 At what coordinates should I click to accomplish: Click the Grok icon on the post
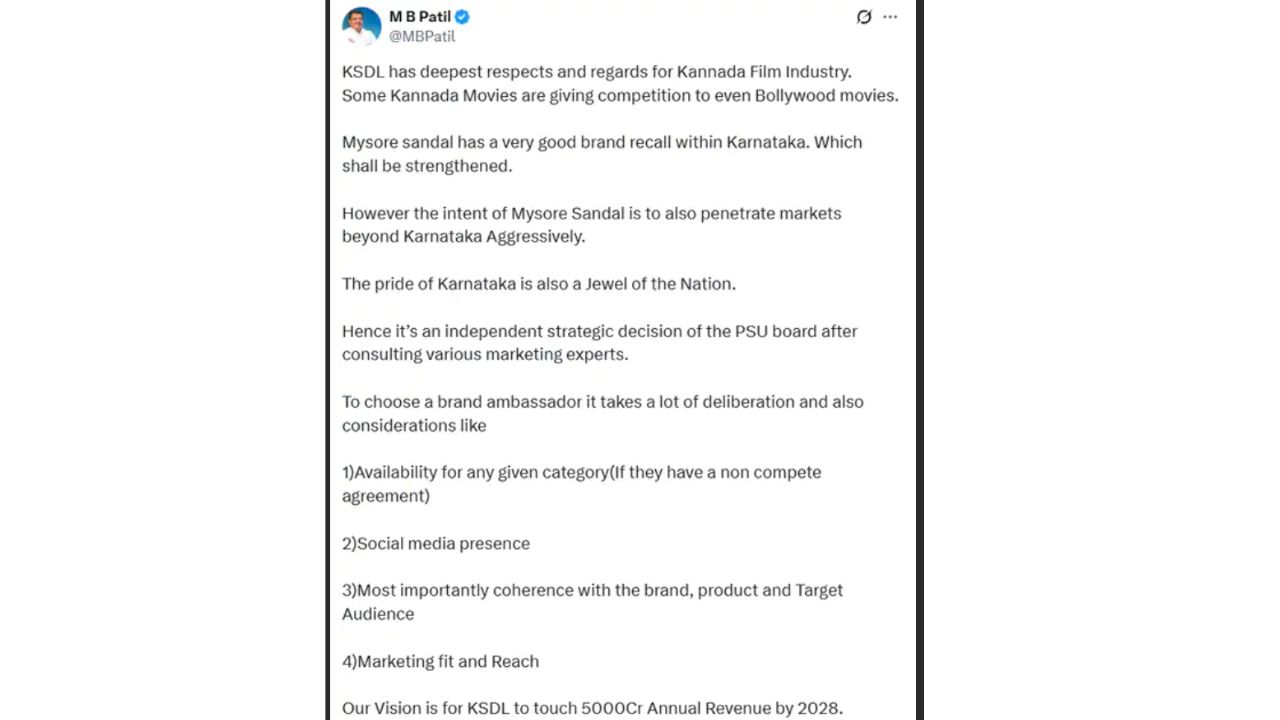(x=864, y=17)
